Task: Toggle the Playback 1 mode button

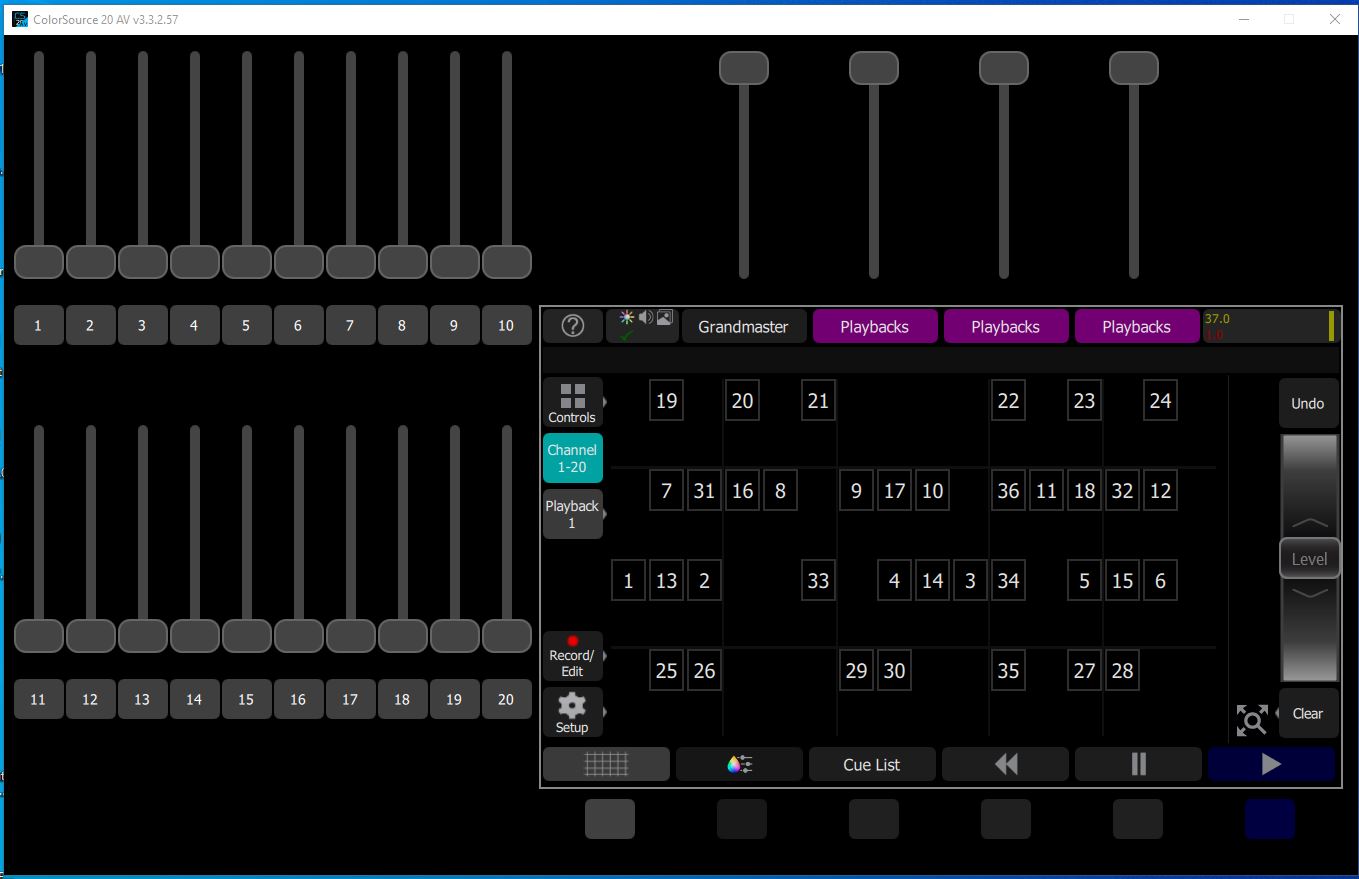Action: 572,514
